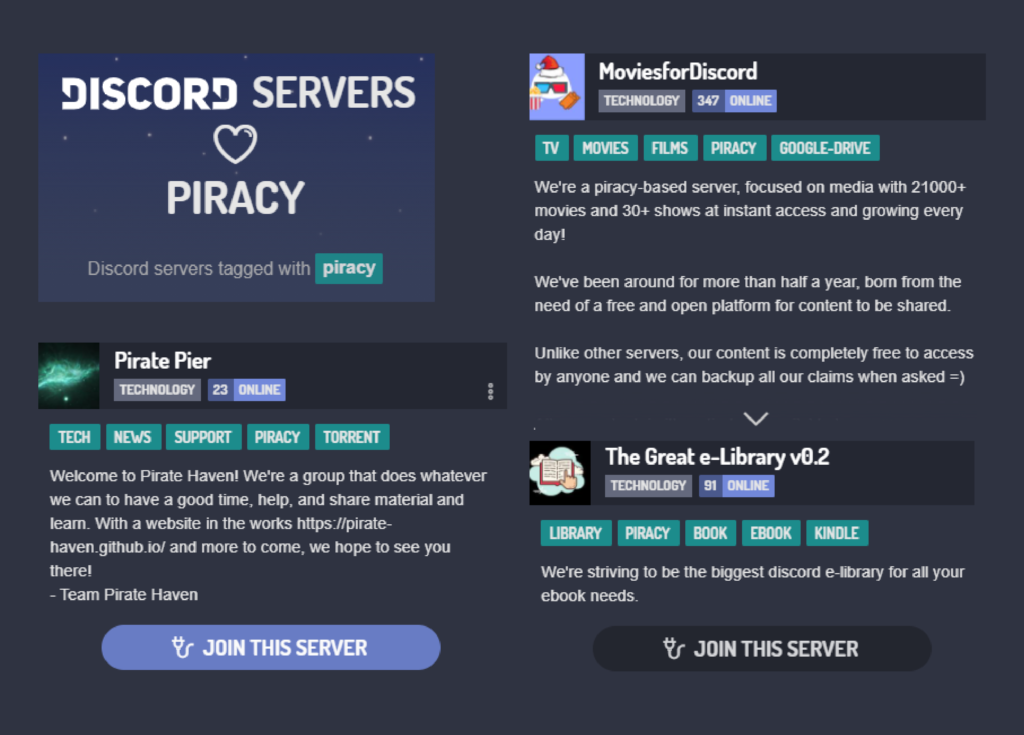The width and height of the screenshot is (1024, 735).
Task: Filter by the KINDLE tag
Action: (x=837, y=533)
